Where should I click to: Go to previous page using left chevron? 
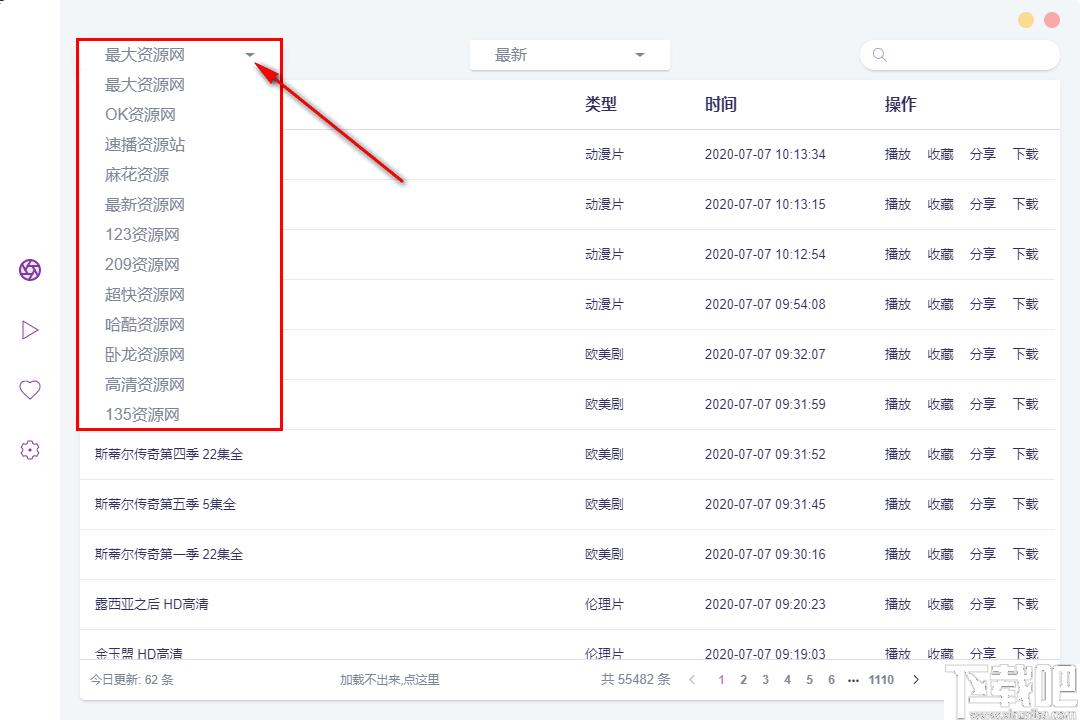pos(692,680)
